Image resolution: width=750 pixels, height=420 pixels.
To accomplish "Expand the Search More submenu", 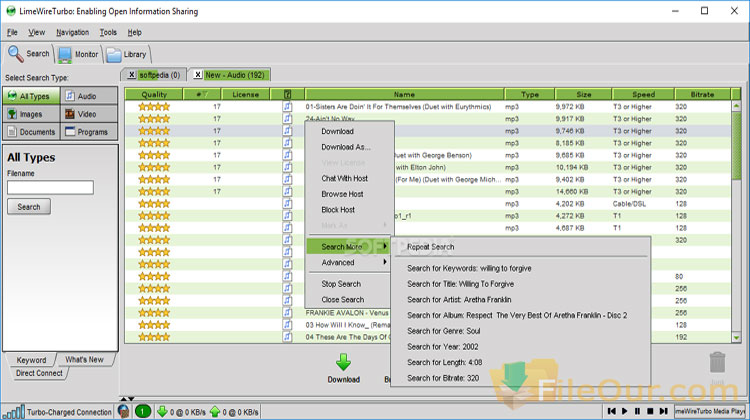I will (x=349, y=246).
